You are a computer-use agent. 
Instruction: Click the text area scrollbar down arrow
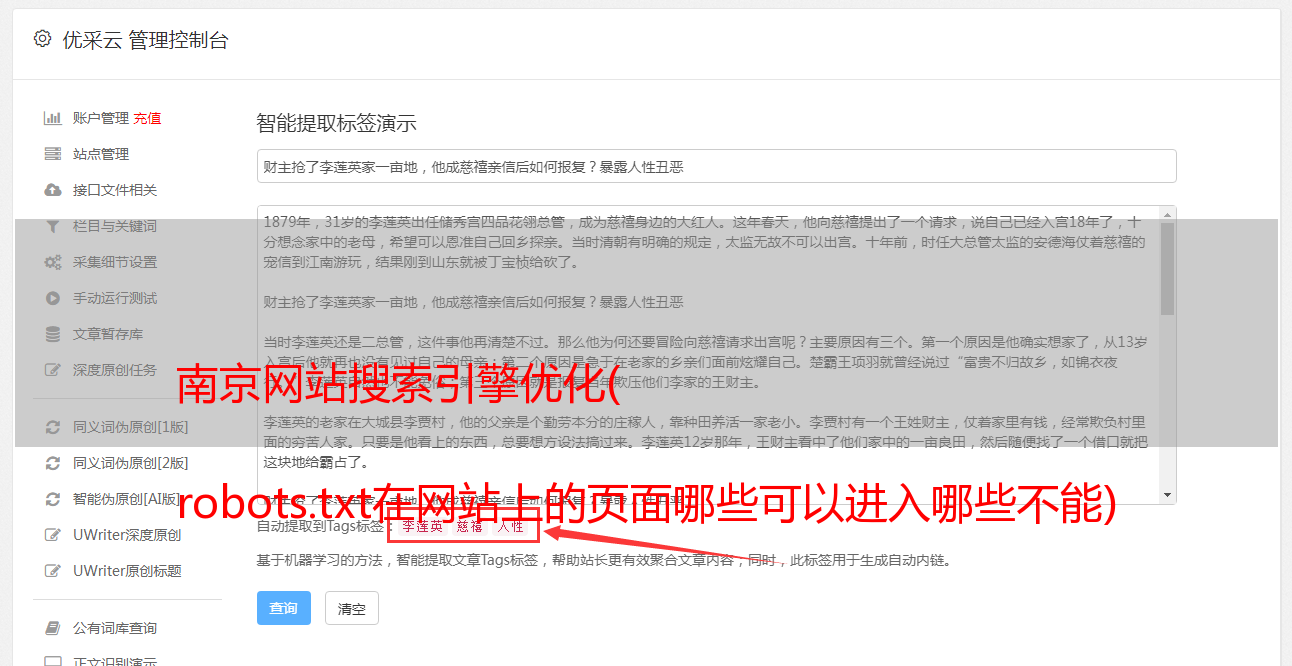click(x=1168, y=496)
